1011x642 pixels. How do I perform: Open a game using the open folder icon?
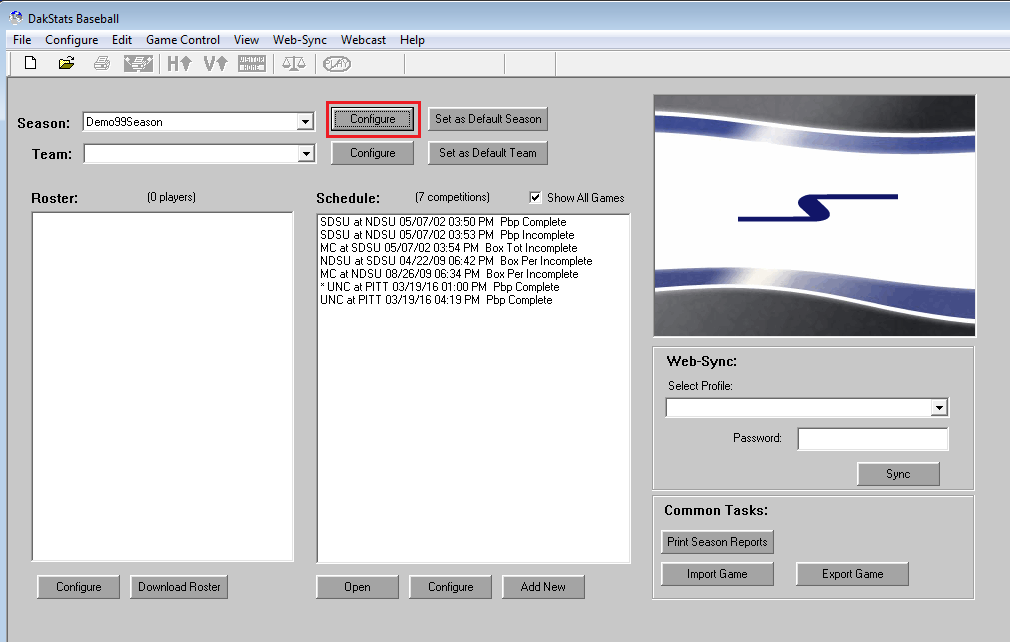tap(66, 62)
